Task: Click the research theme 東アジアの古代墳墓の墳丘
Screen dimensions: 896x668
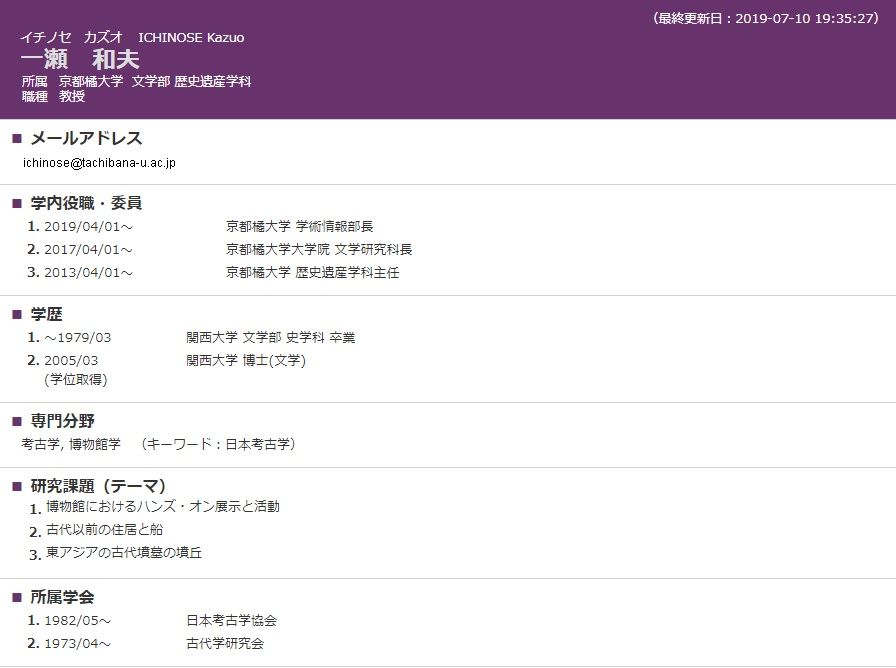Action: (x=124, y=553)
